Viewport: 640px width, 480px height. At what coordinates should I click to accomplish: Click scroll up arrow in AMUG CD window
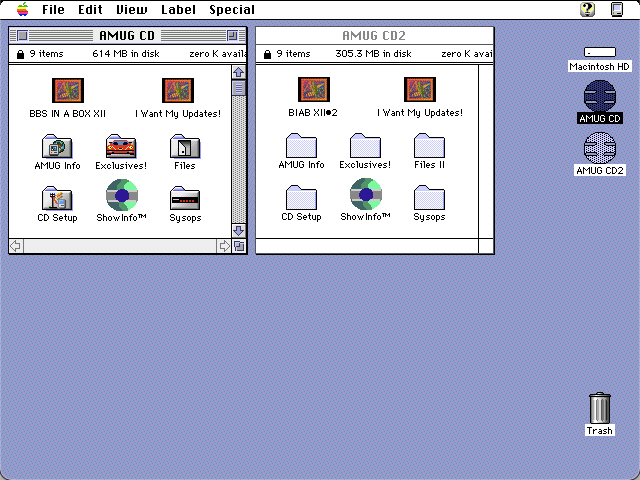(239, 72)
